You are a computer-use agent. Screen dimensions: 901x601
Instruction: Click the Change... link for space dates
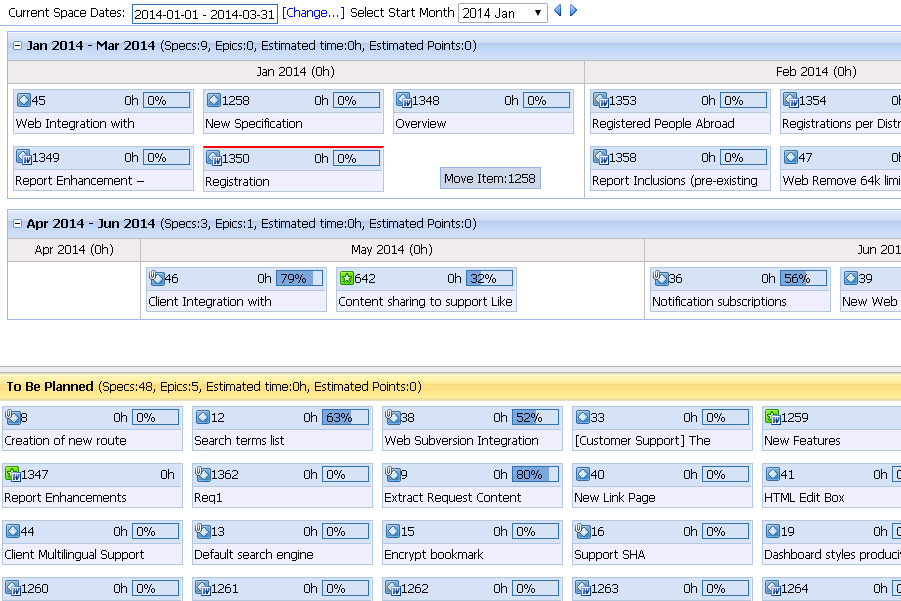pos(313,13)
